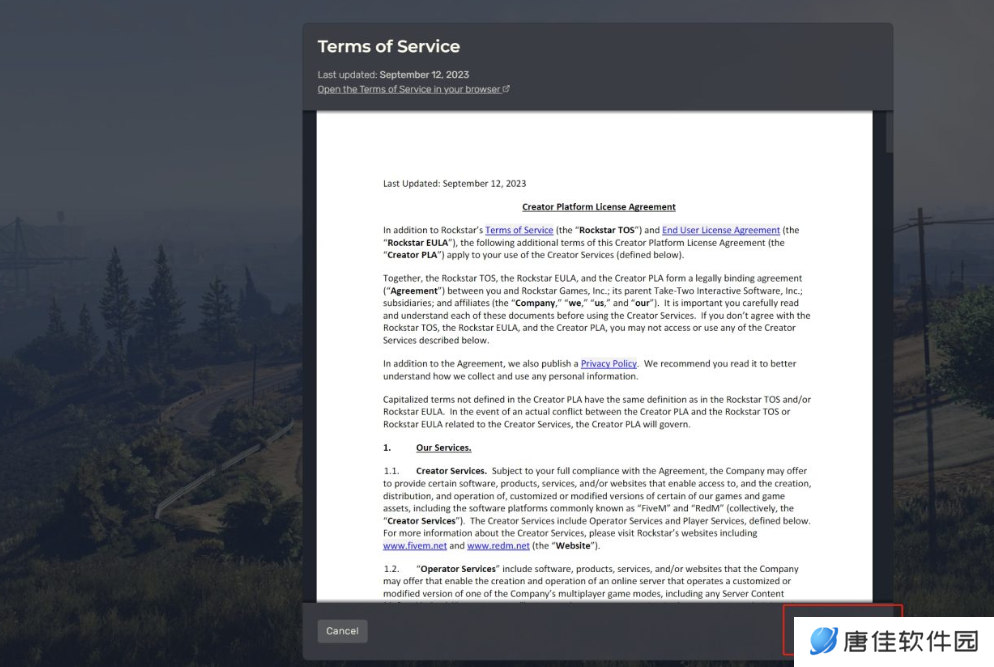Click the Terms of Service dialog title
994x667 pixels.
pos(389,46)
